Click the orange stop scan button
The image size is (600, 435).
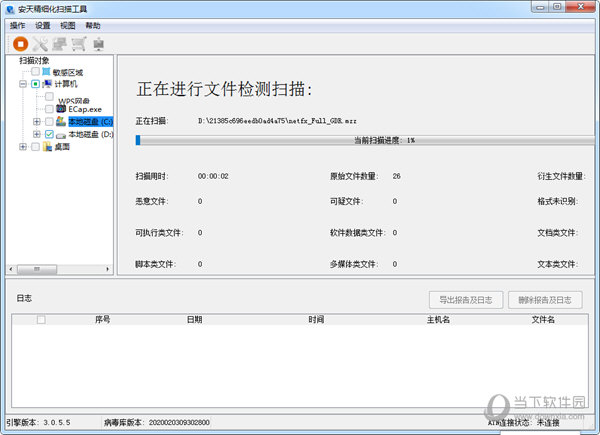click(21, 44)
